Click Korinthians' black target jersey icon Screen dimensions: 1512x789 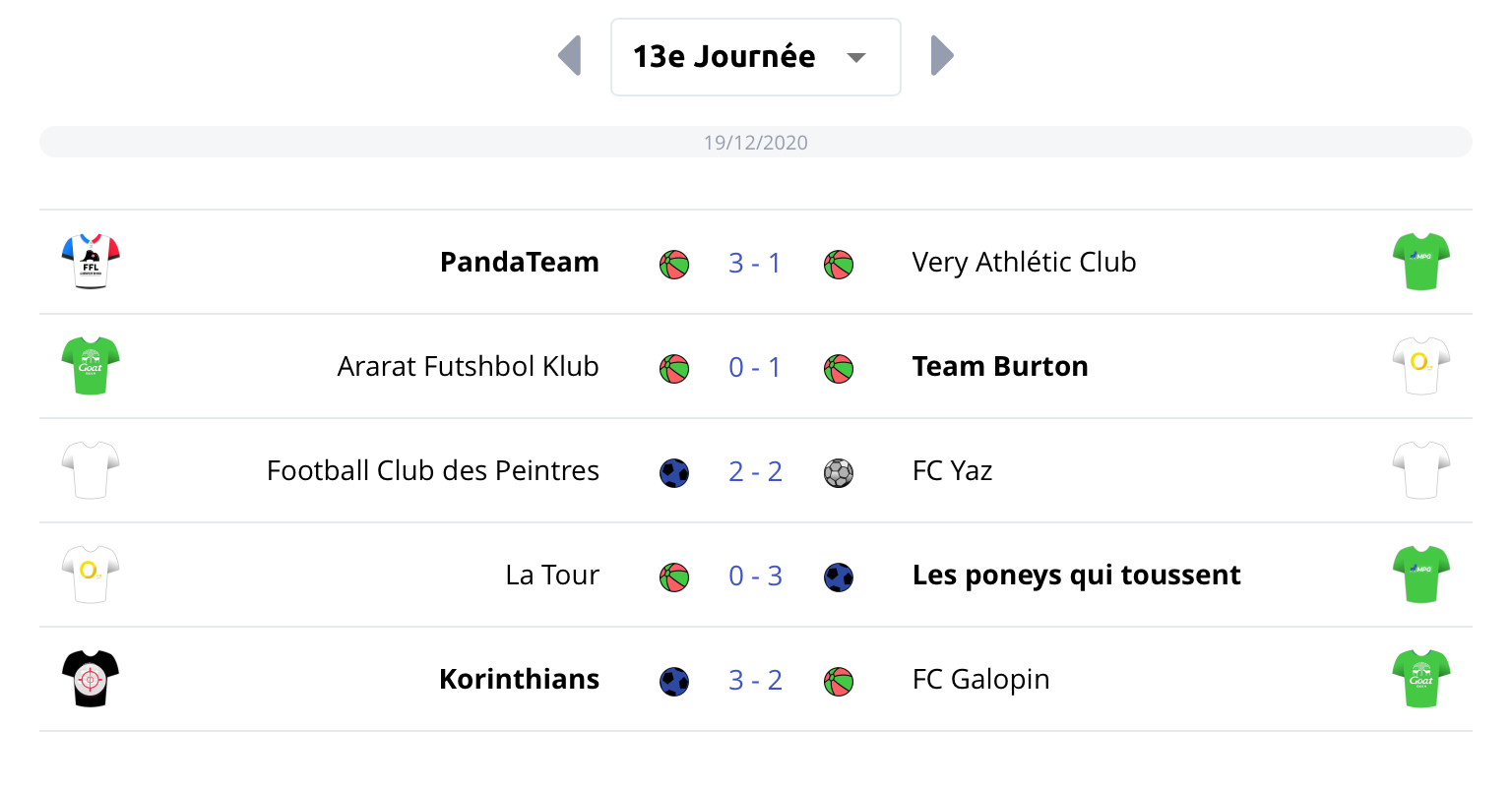point(91,679)
